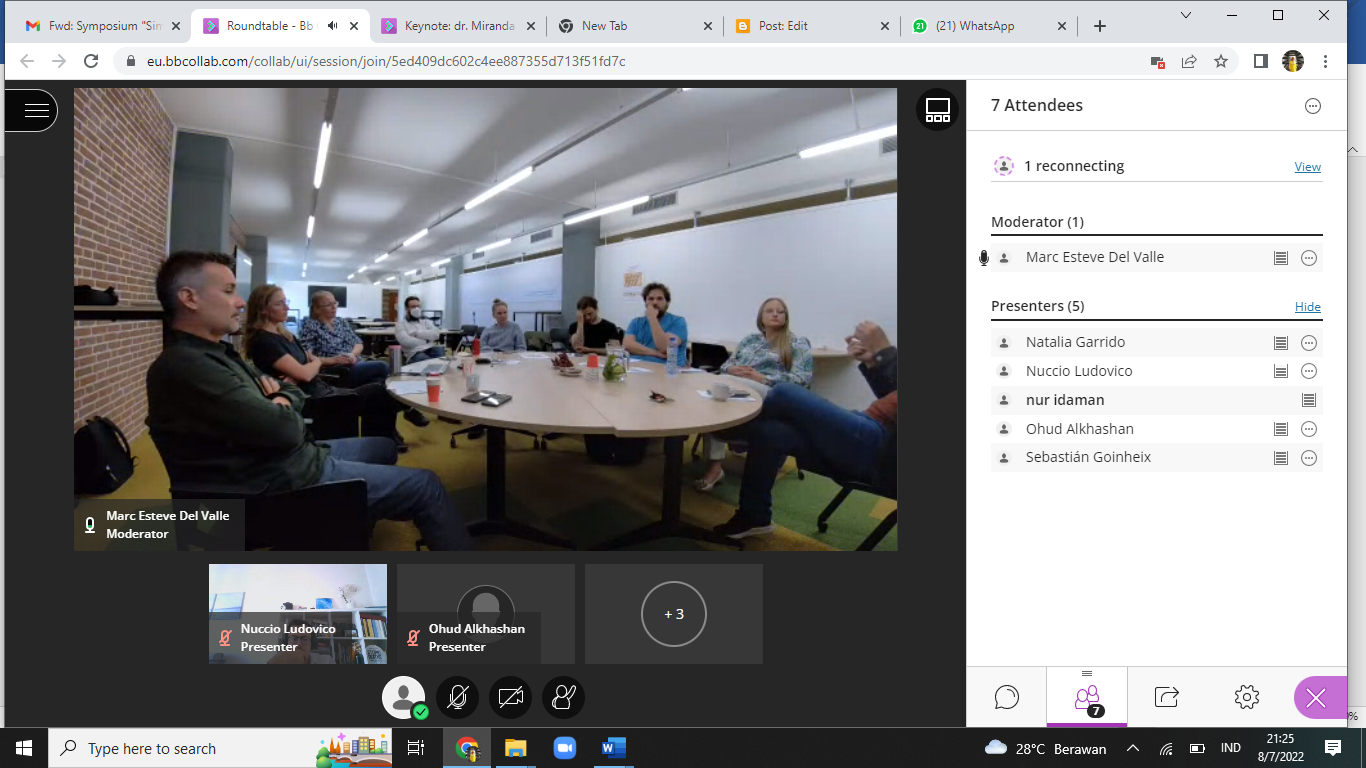The image size is (1366, 768).
Task: Open Word from the taskbar
Action: [x=613, y=748]
